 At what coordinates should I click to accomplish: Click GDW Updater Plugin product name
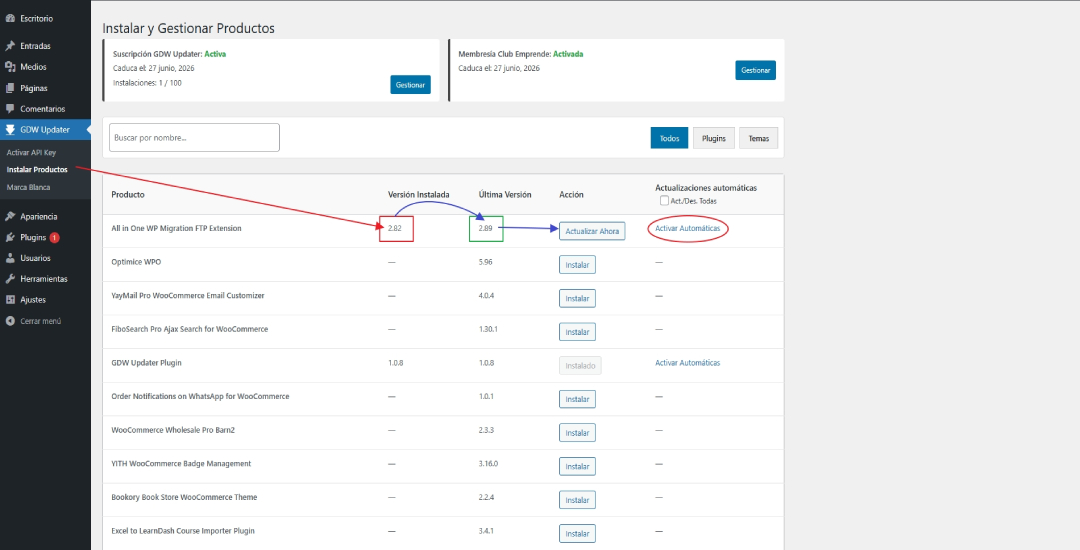[x=147, y=363]
